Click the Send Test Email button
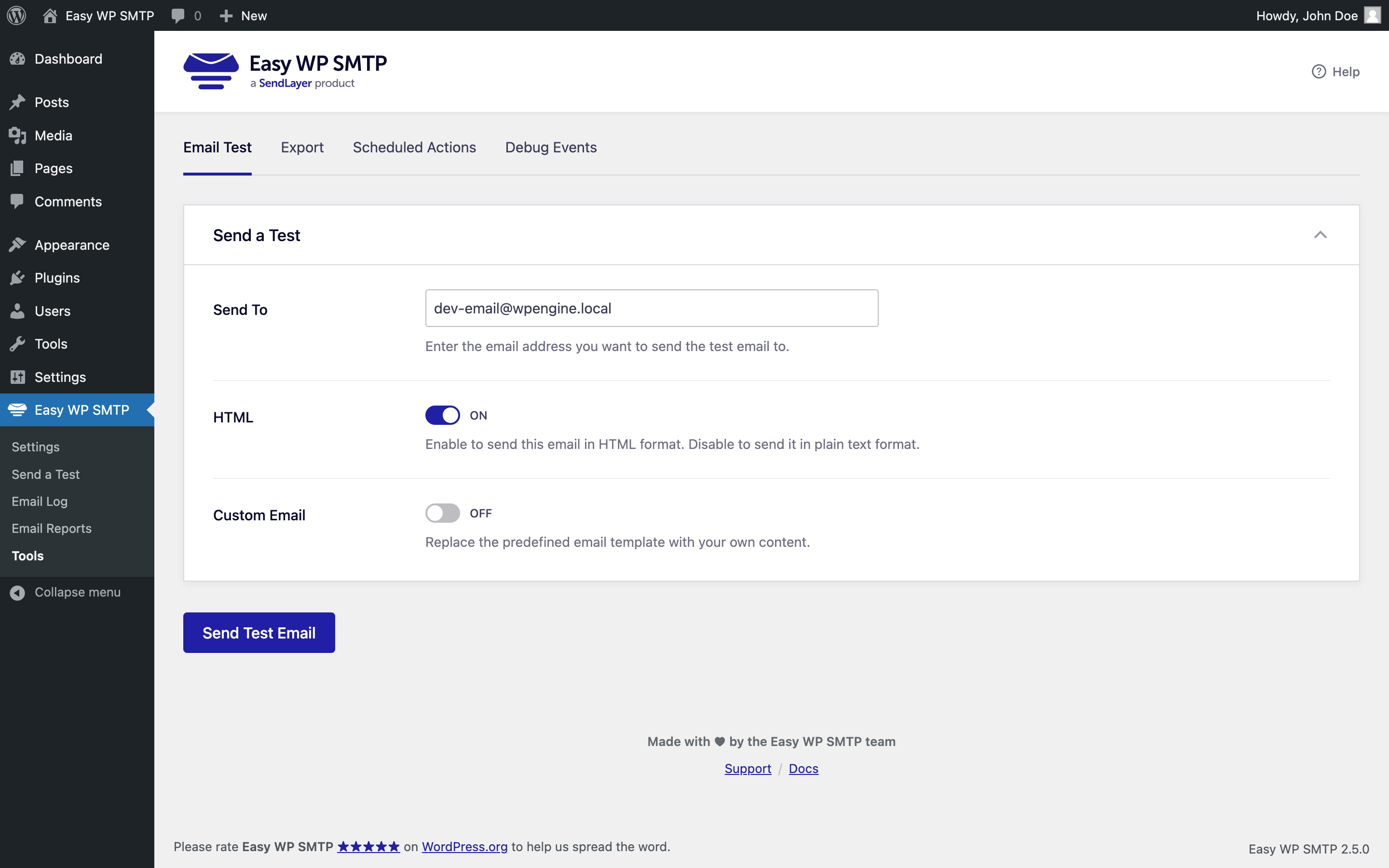Screen dimensions: 1389x868 pyautogui.click(x=259, y=633)
